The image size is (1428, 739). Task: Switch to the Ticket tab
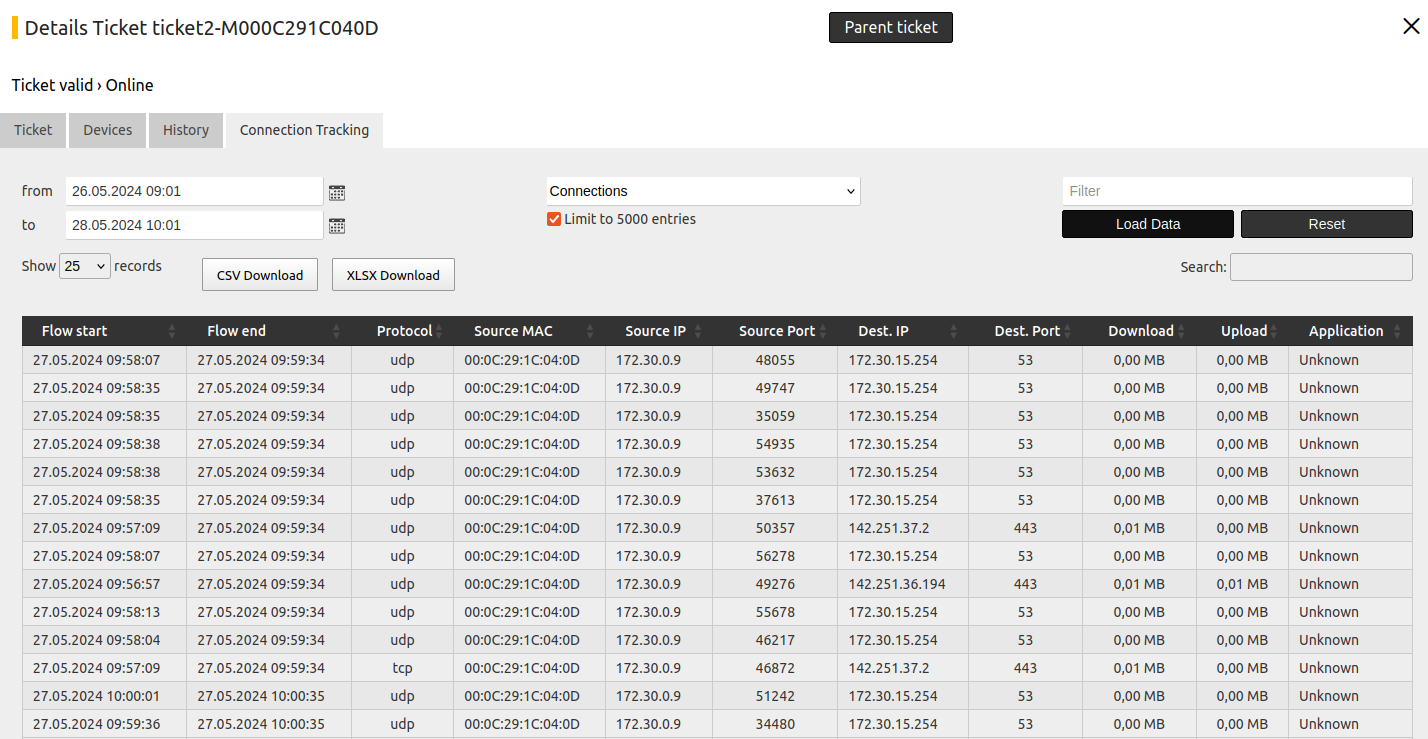pyautogui.click(x=33, y=130)
